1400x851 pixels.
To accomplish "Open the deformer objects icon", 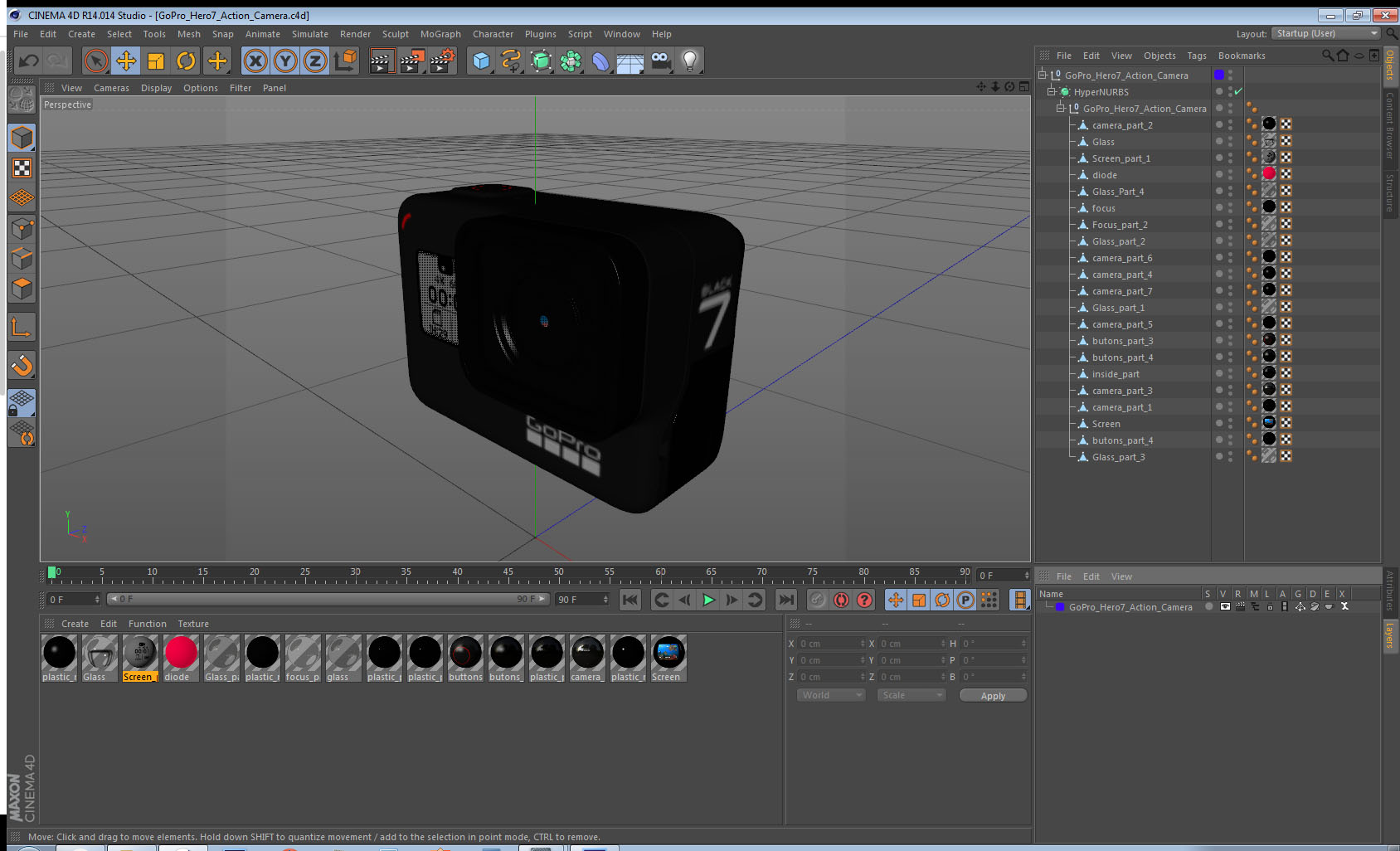I will [600, 61].
